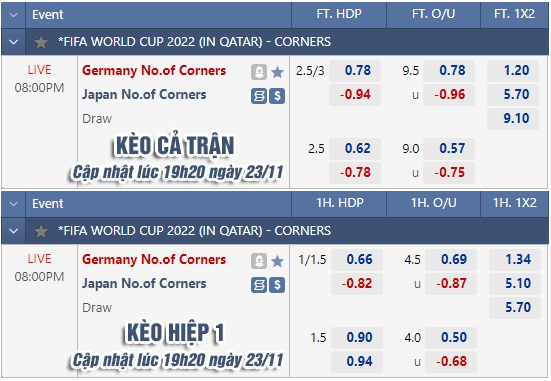Click cash-out dollar icon in first-half Japan row
The width and height of the screenshot is (551, 381).
click(x=277, y=285)
